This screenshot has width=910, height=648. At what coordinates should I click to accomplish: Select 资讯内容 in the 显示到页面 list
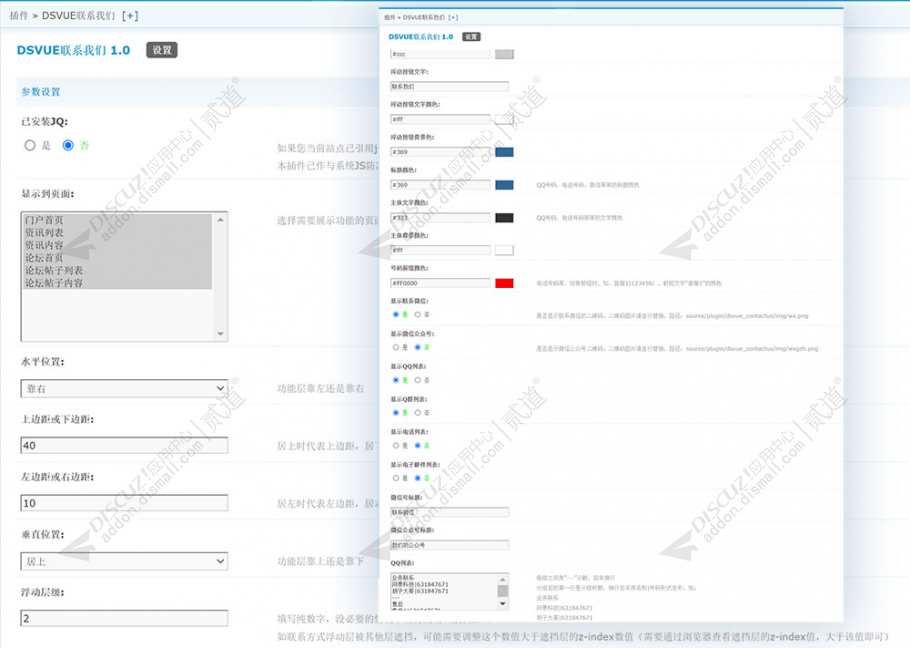point(117,245)
